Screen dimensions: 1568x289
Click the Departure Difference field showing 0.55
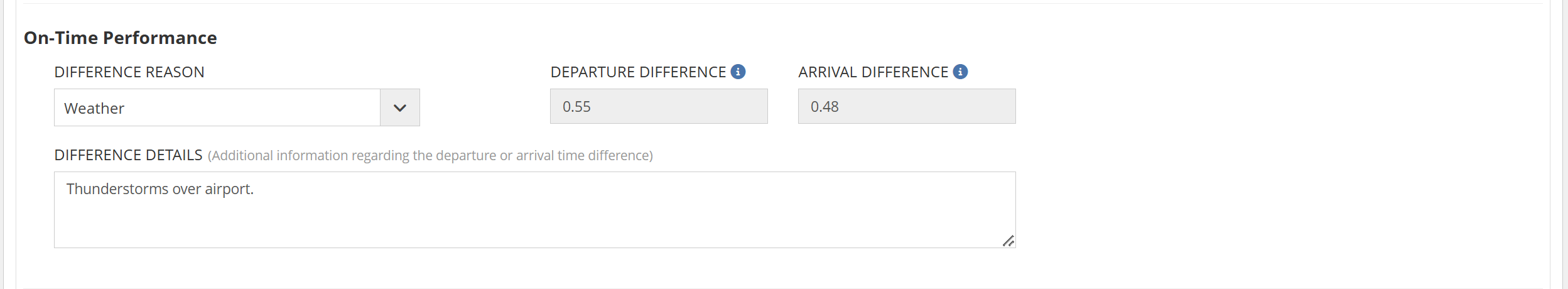tap(659, 106)
